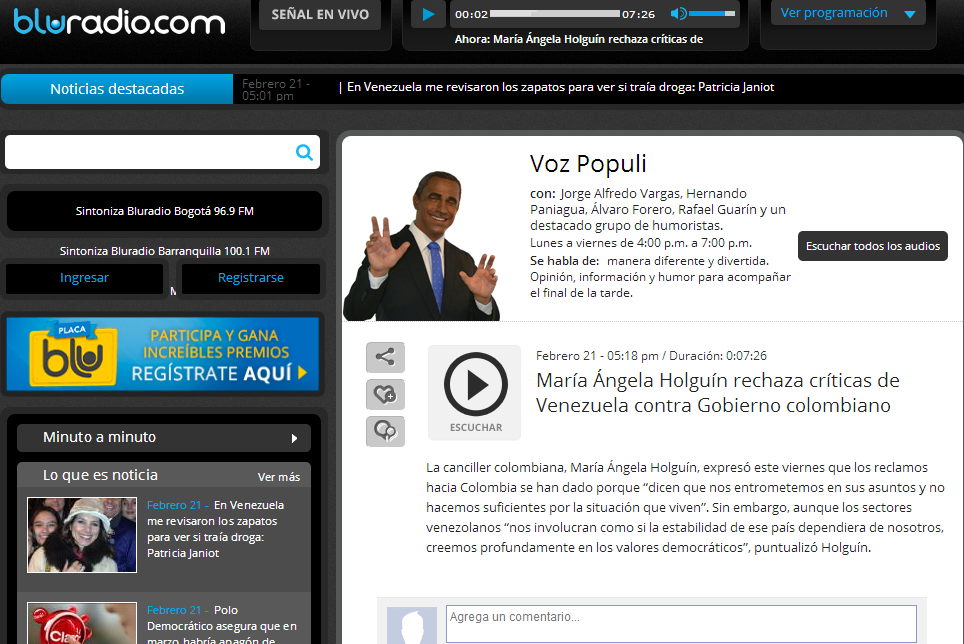Click the comments speech bubble icon
Image resolution: width=964 pixels, height=644 pixels.
pyautogui.click(x=385, y=431)
